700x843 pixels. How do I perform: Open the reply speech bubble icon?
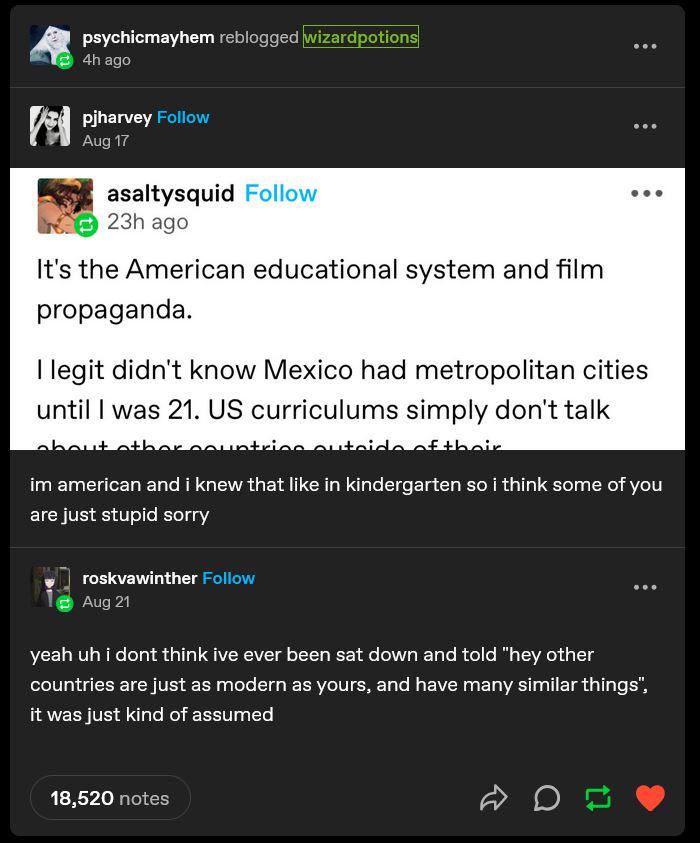(546, 798)
